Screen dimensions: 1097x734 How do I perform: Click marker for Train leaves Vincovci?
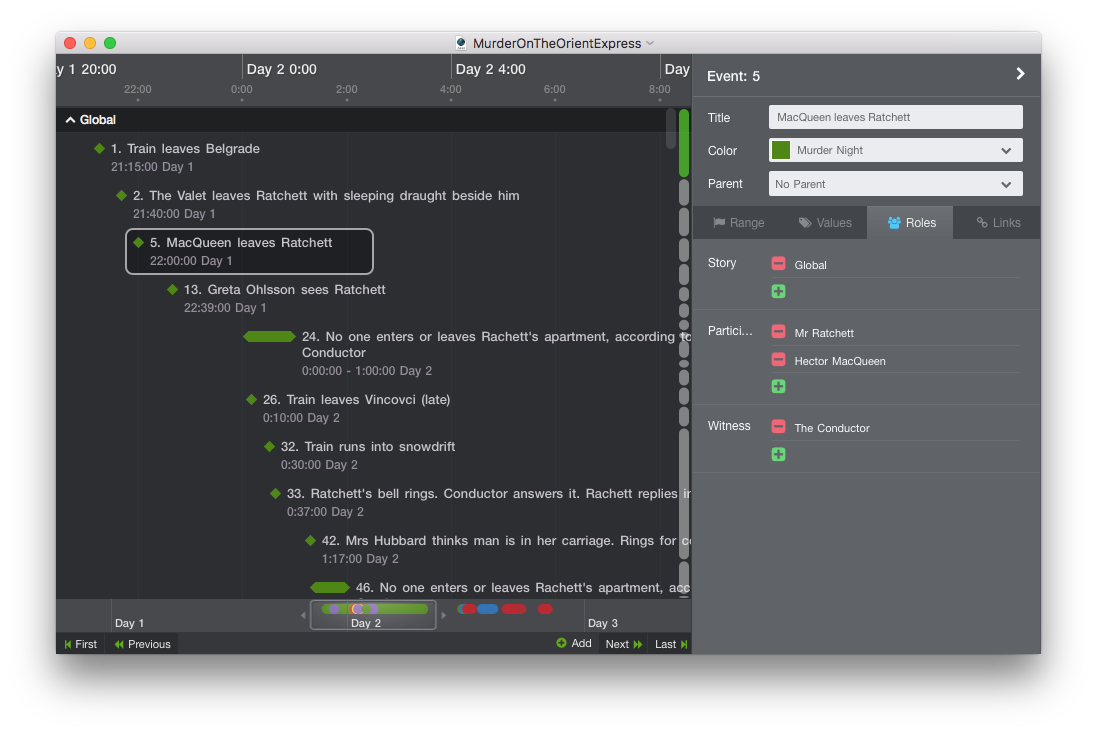(252, 400)
